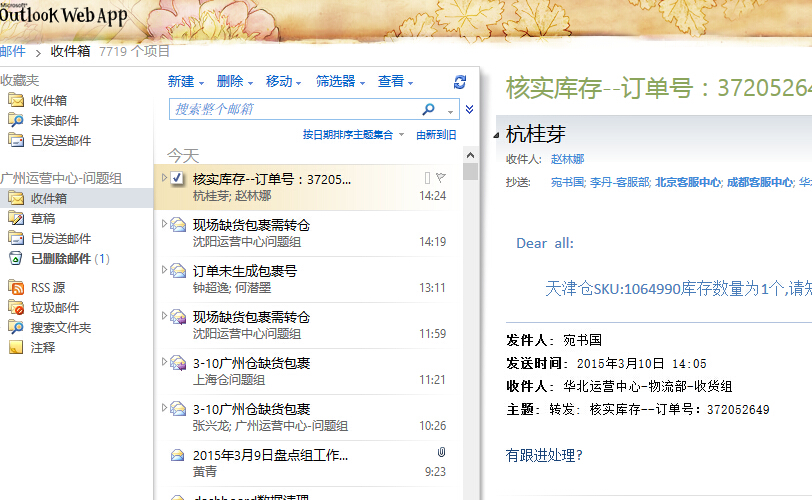Click envelope icon of 11:21 3-10广州仓缺货包裹

178,363
